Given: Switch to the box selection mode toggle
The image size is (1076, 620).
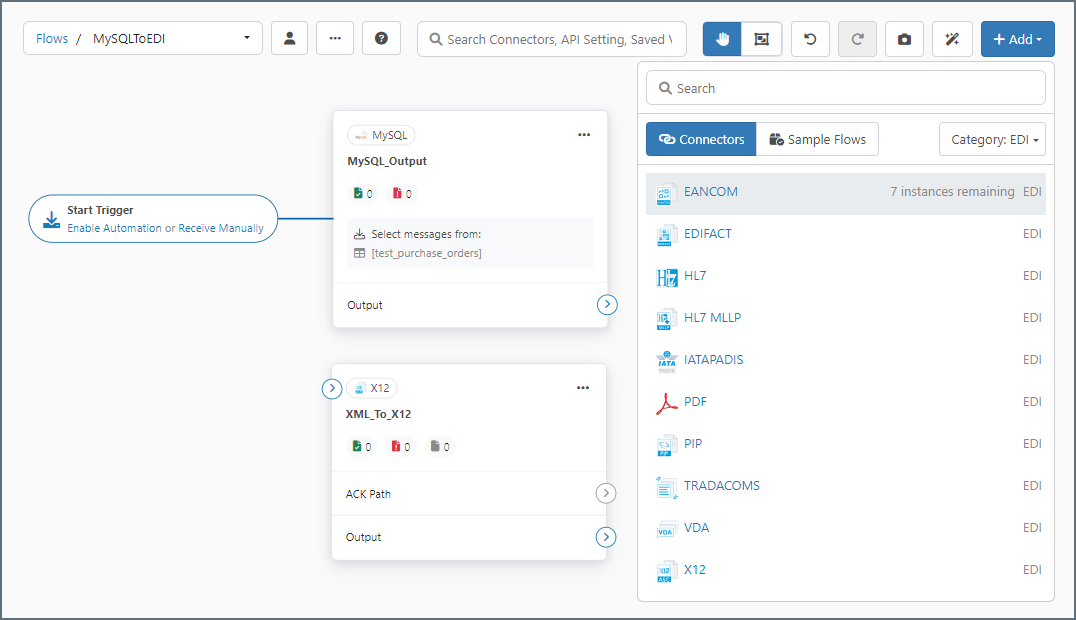Looking at the screenshot, I should tap(762, 39).
